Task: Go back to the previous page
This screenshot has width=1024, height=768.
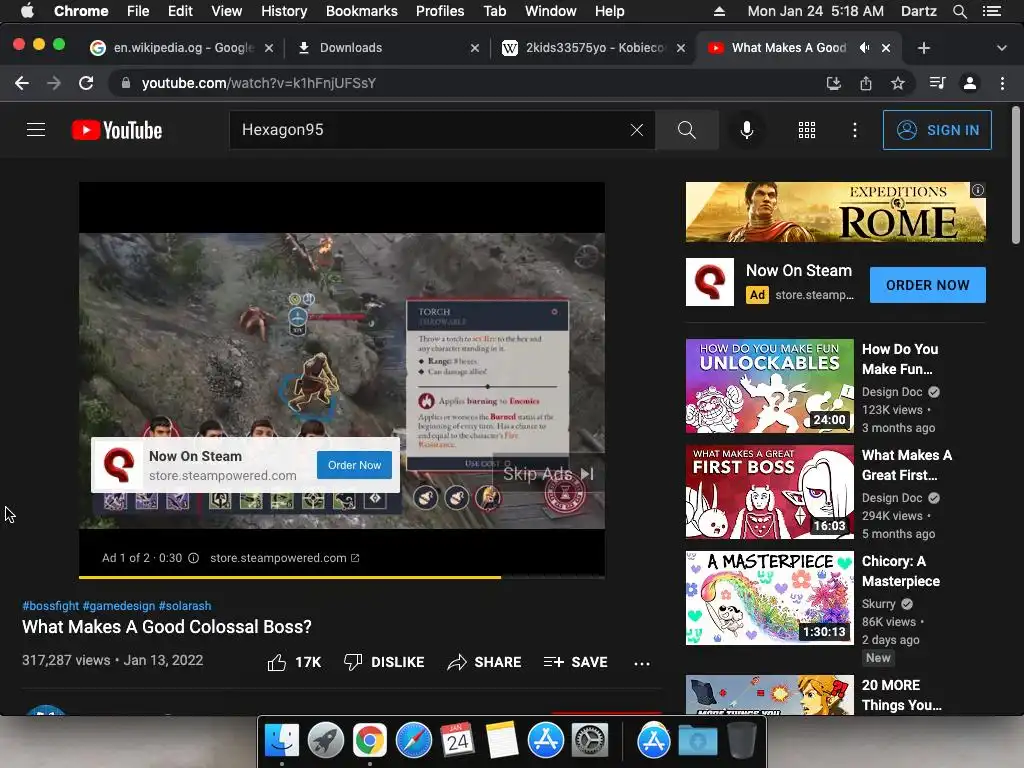Action: [22, 83]
